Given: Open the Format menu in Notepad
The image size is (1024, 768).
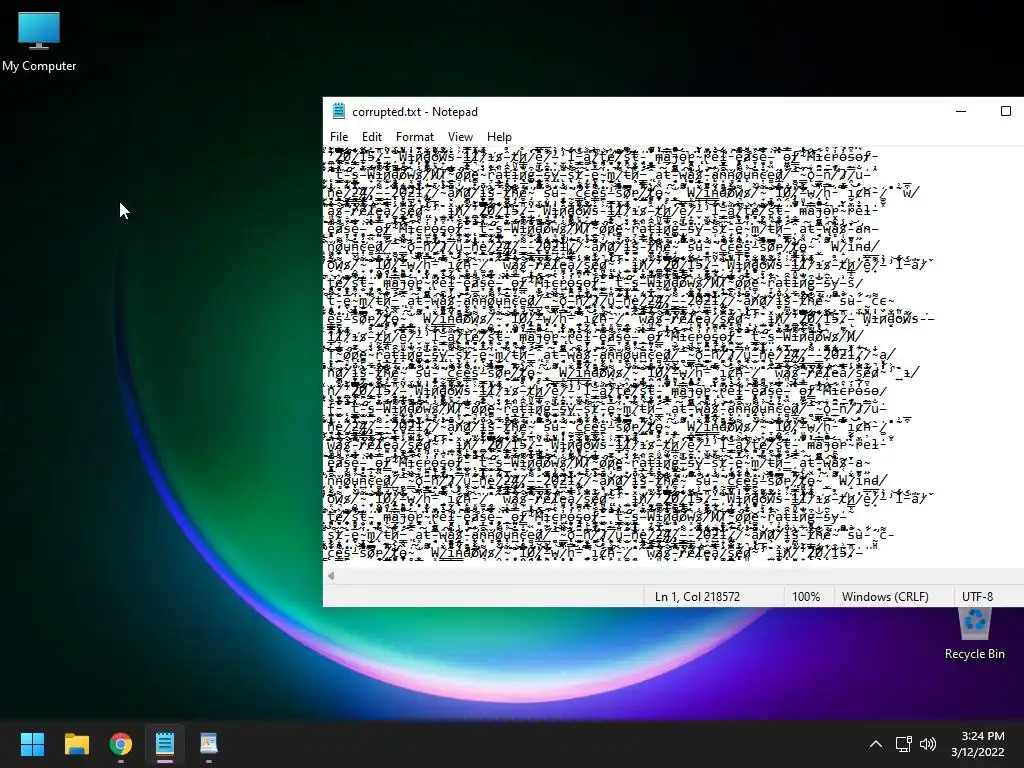Looking at the screenshot, I should [x=415, y=136].
